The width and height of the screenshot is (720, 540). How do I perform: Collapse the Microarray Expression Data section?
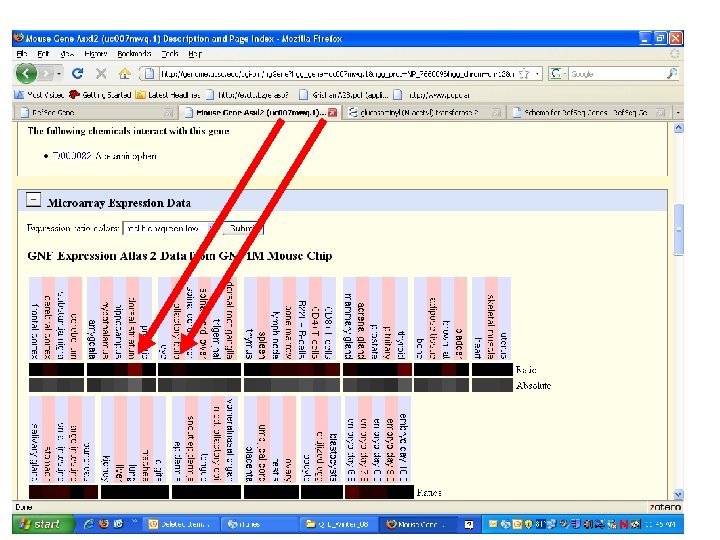click(33, 200)
